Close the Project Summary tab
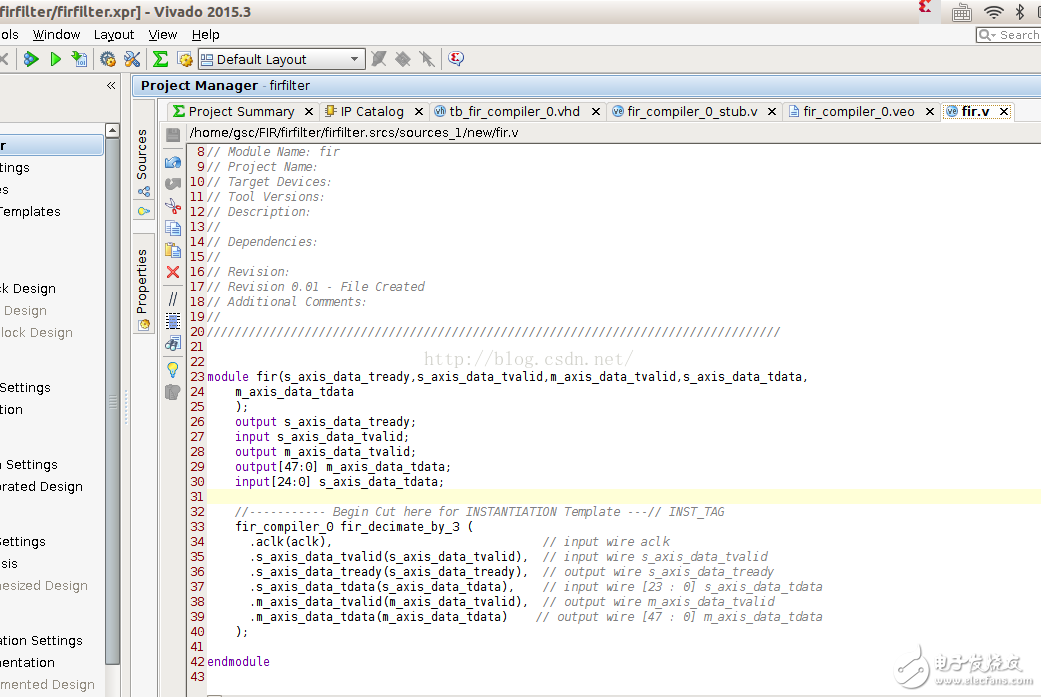The height and width of the screenshot is (697, 1041). tap(309, 112)
